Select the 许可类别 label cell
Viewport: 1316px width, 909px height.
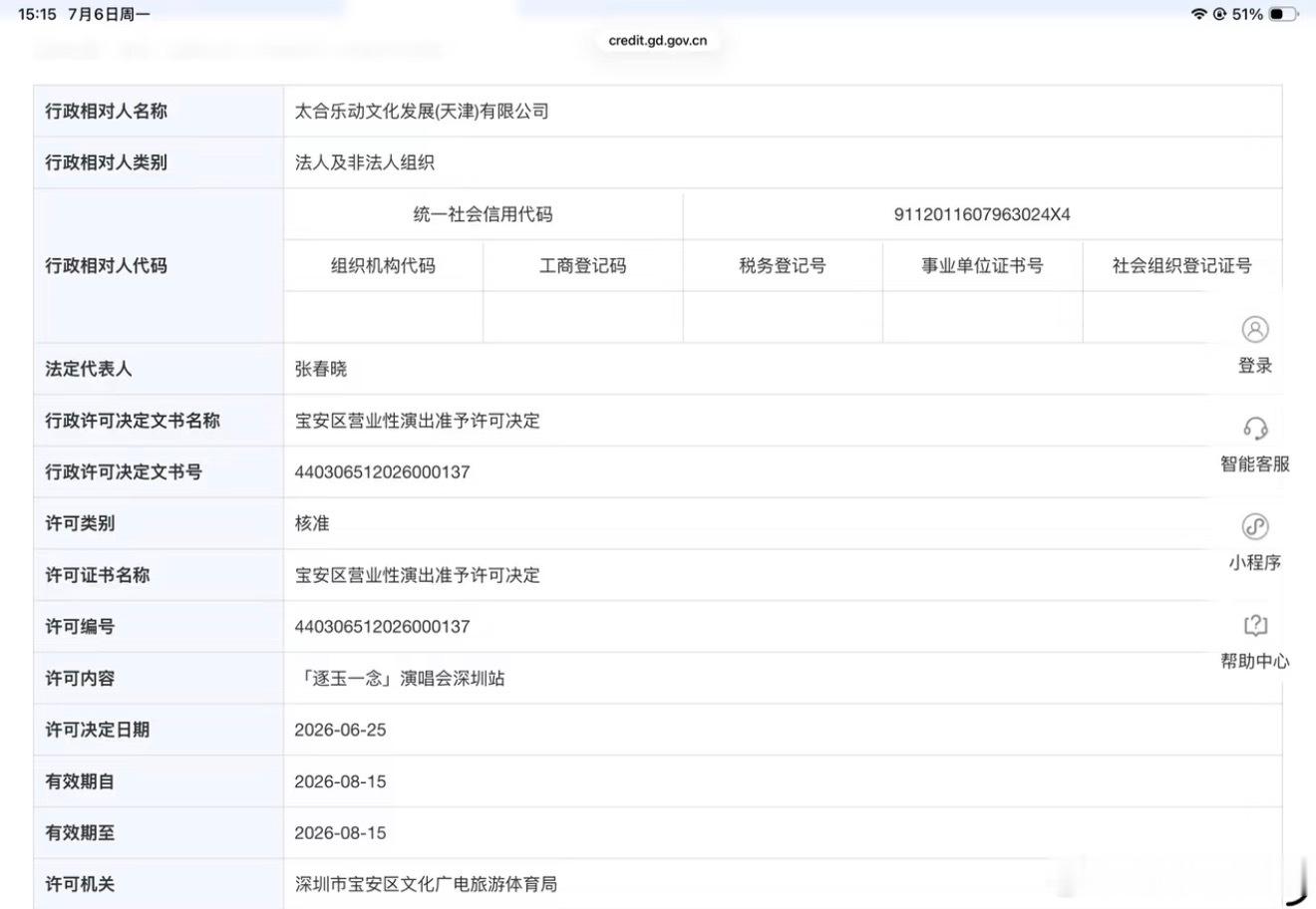pyautogui.click(x=159, y=523)
